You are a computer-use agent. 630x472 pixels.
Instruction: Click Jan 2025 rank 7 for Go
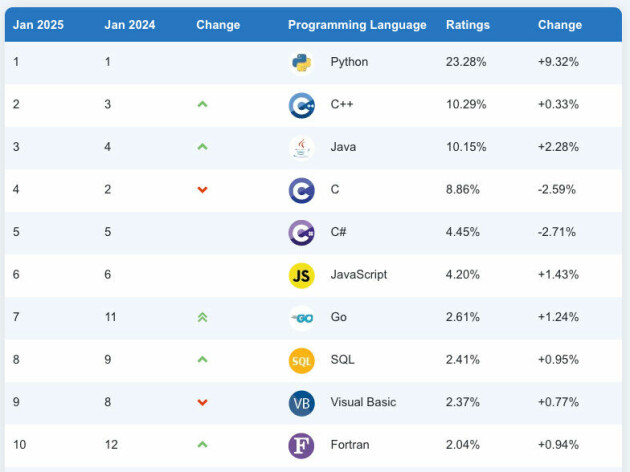tap(16, 317)
